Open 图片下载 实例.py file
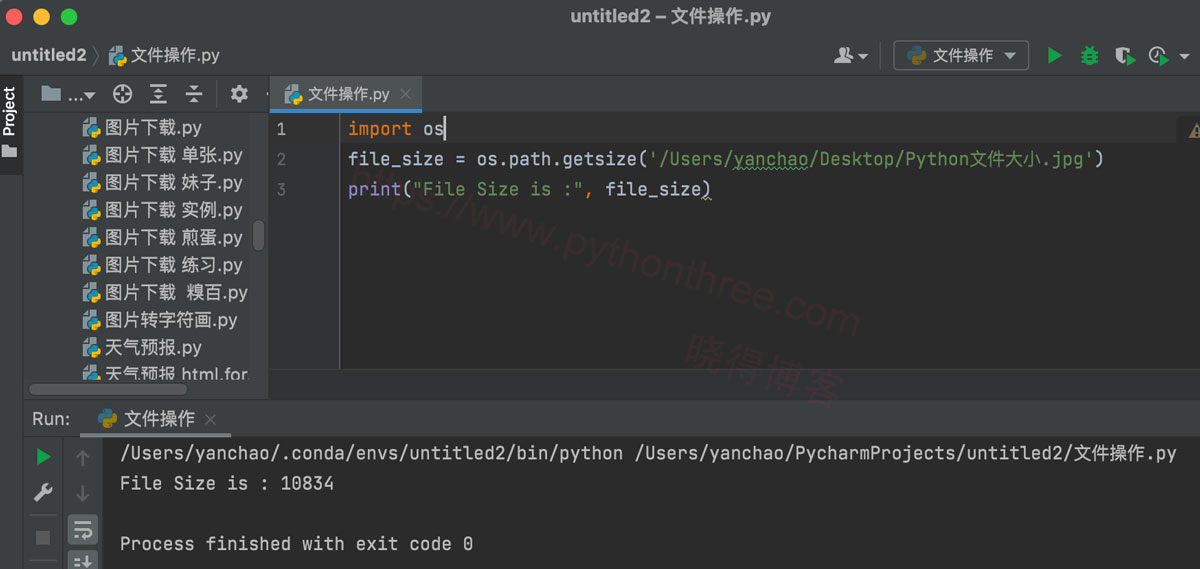 pos(162,211)
